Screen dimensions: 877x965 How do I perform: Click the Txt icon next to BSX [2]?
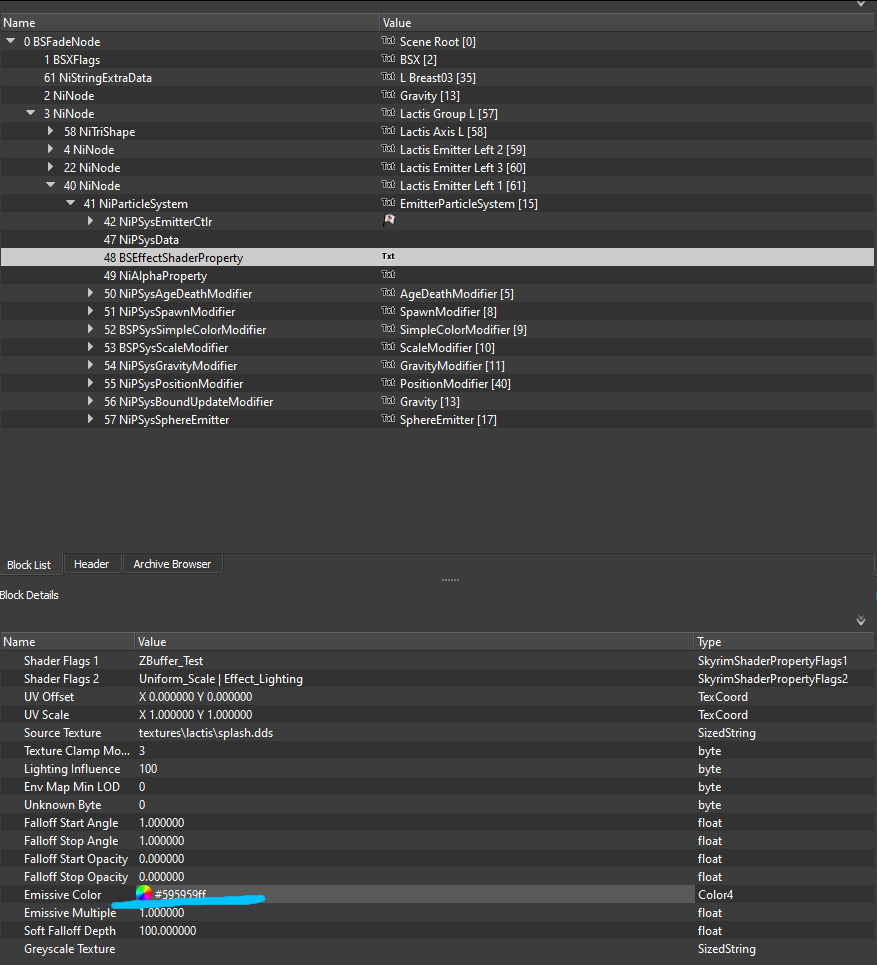(x=388, y=59)
